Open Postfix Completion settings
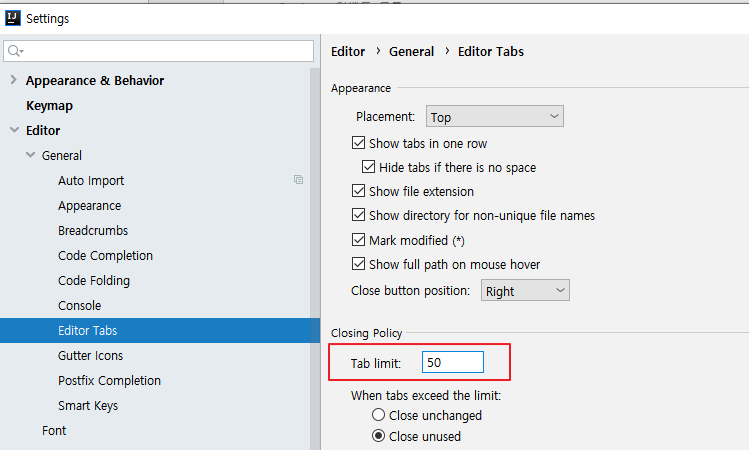 point(109,381)
